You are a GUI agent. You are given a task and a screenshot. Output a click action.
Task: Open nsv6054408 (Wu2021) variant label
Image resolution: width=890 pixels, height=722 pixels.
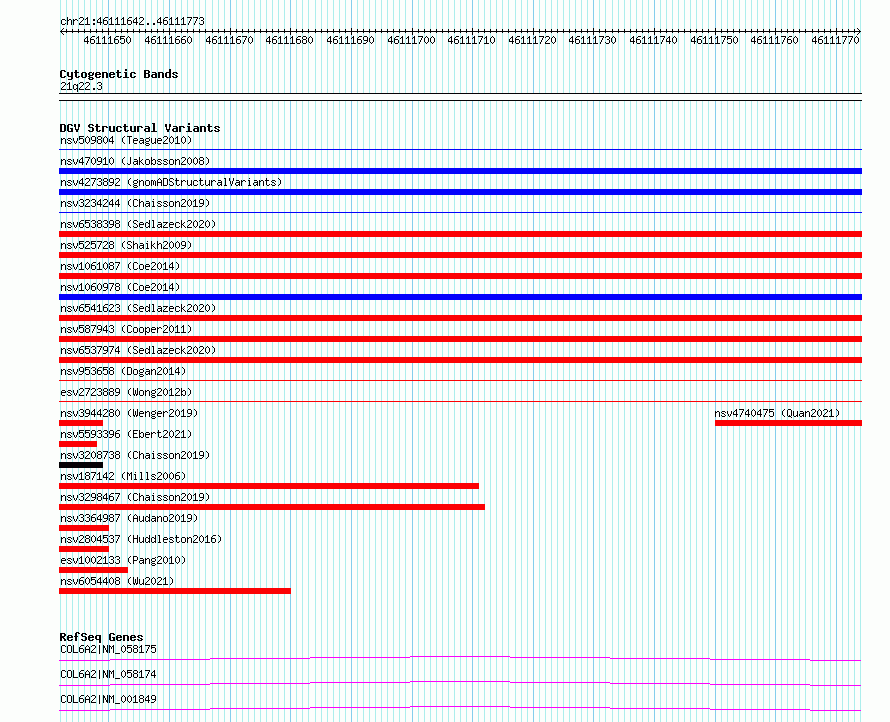point(117,581)
